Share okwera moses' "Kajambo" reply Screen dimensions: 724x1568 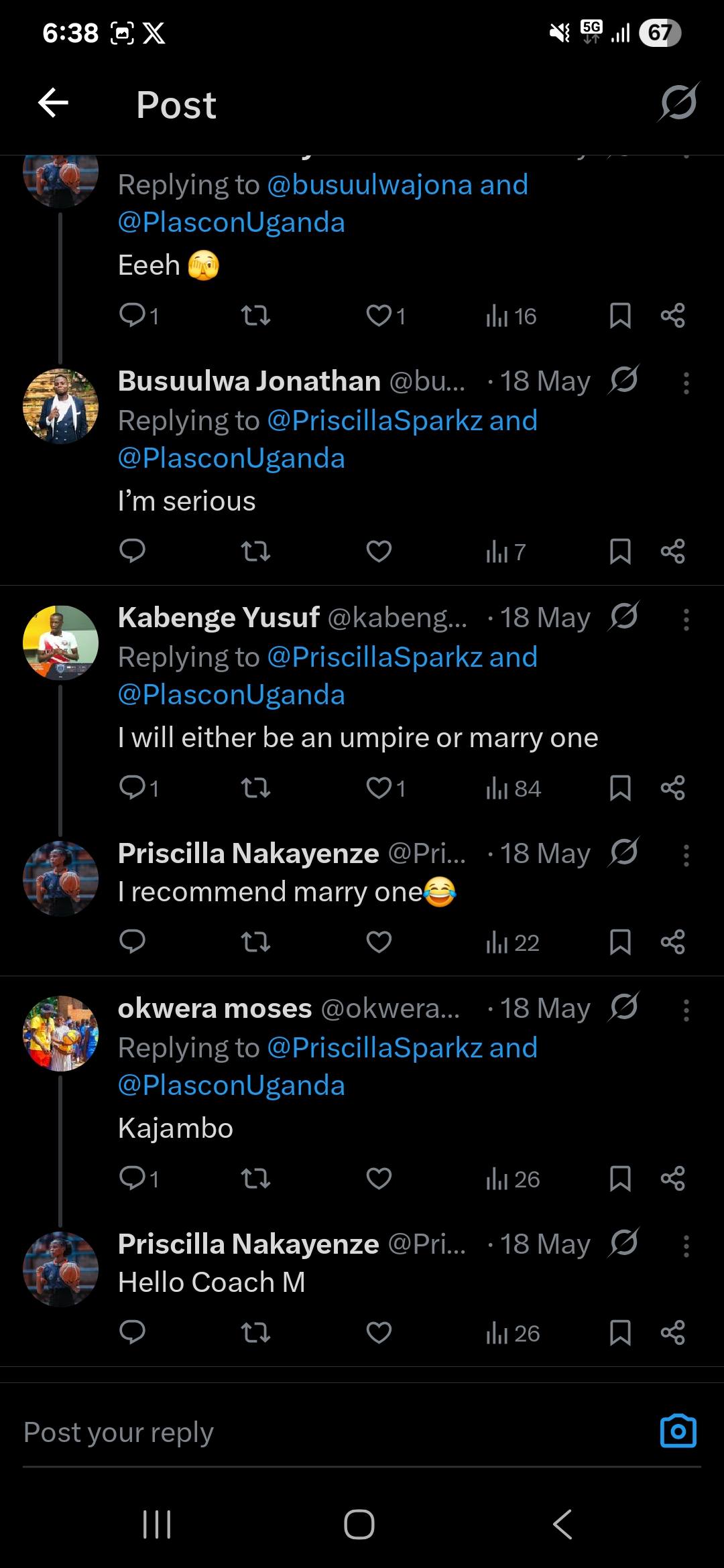click(672, 1178)
